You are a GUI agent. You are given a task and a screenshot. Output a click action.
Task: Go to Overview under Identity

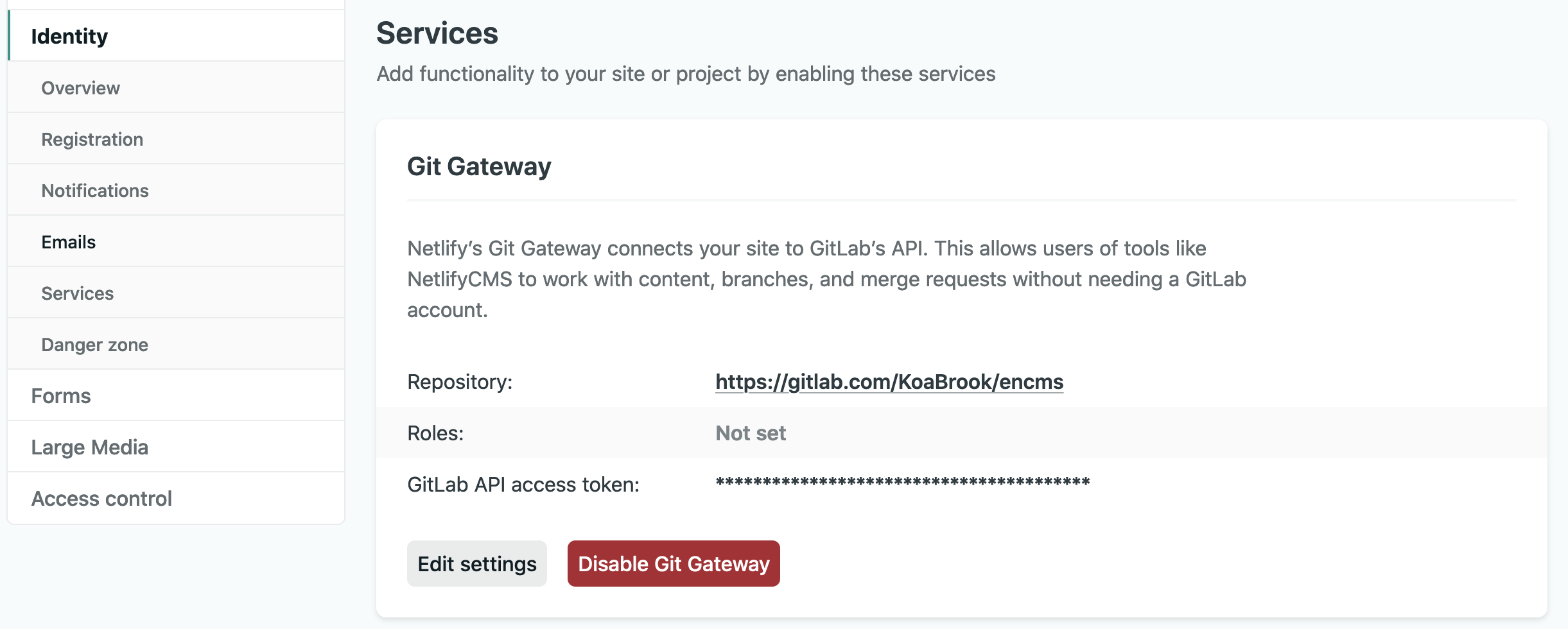(x=81, y=88)
